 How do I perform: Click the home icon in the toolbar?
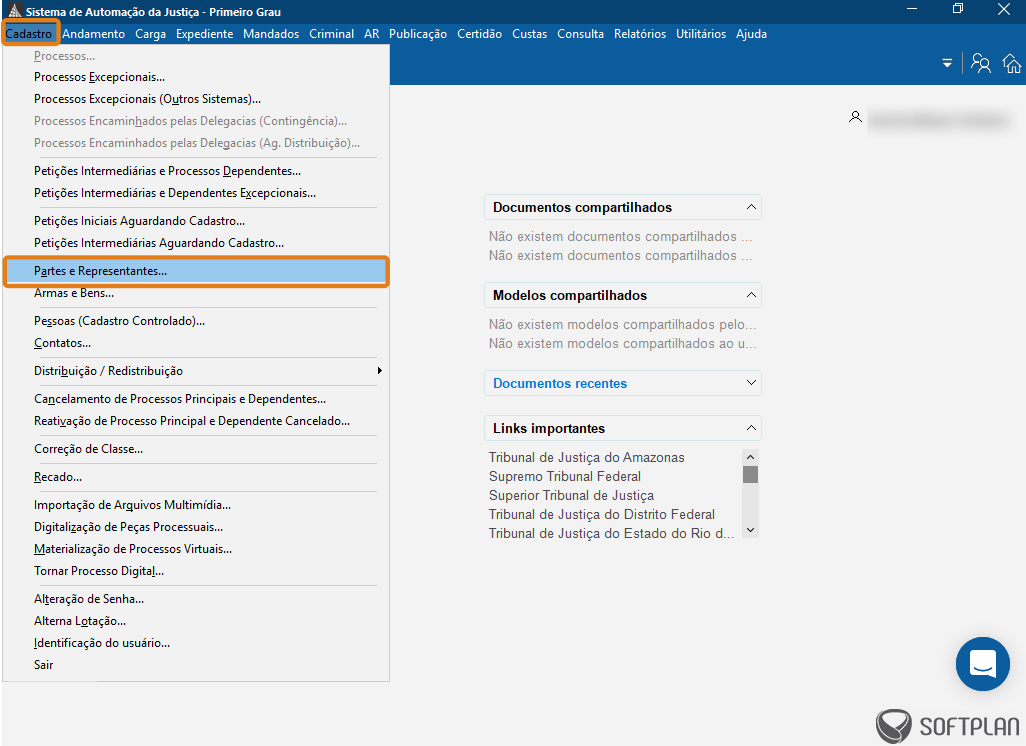point(1012,64)
